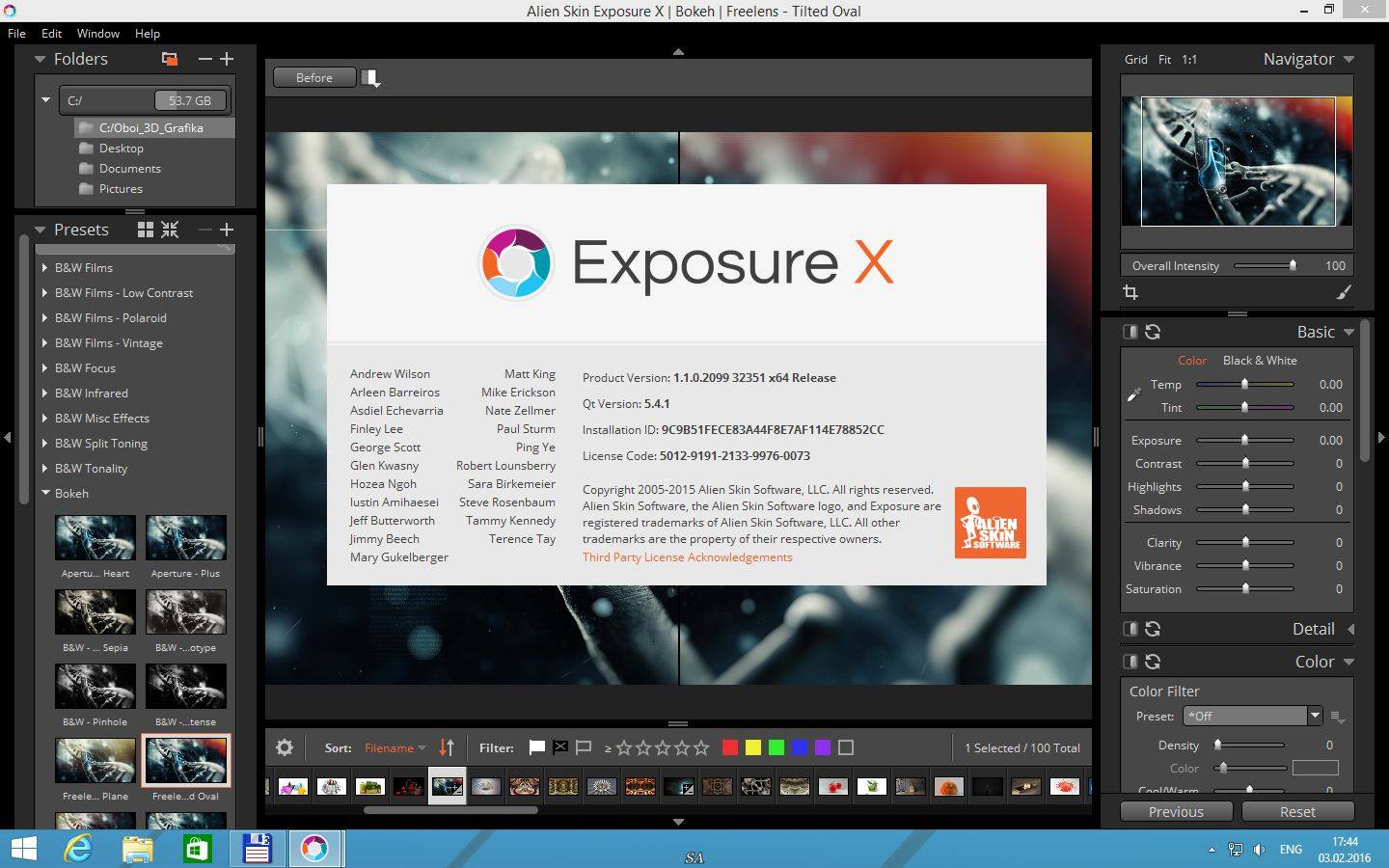Click the plus icon in Folders header
This screenshot has height=868, width=1389.
click(x=227, y=59)
